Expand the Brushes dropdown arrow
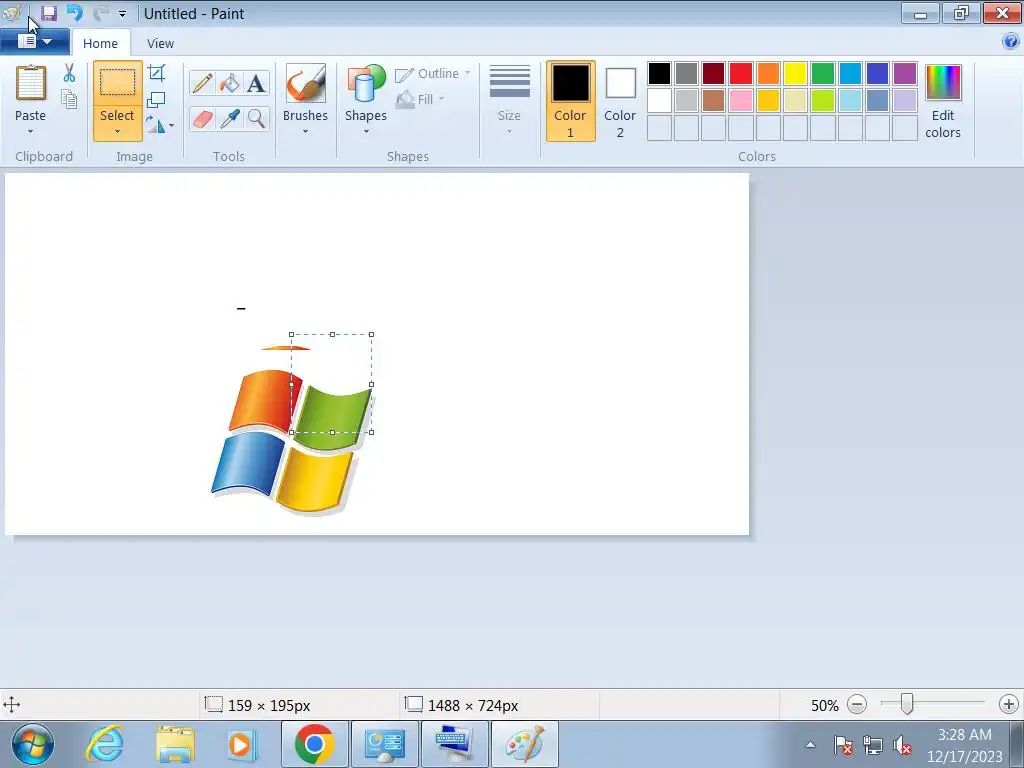The height and width of the screenshot is (768, 1024). coord(306,132)
